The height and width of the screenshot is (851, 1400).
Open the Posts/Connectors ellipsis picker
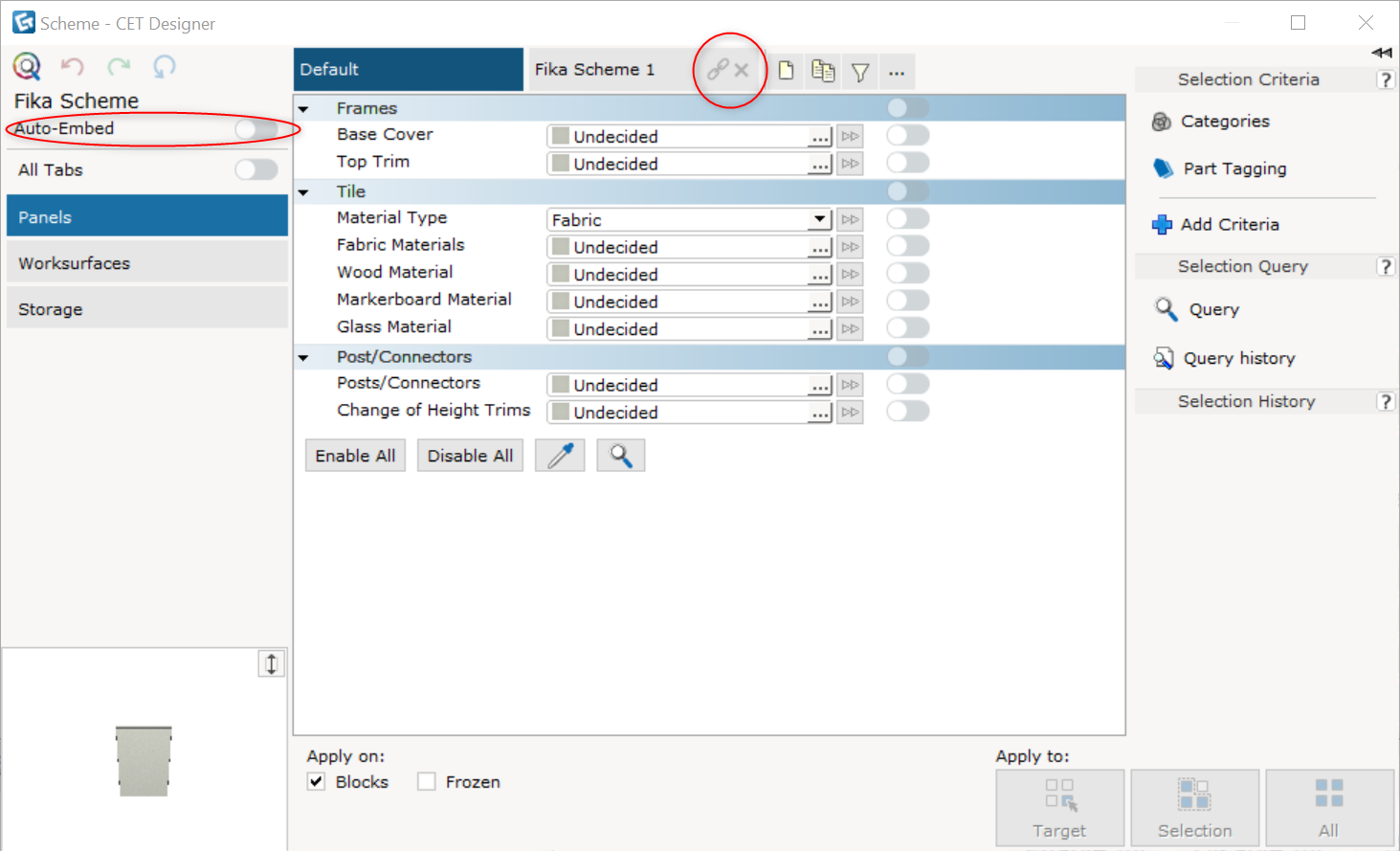click(x=820, y=386)
